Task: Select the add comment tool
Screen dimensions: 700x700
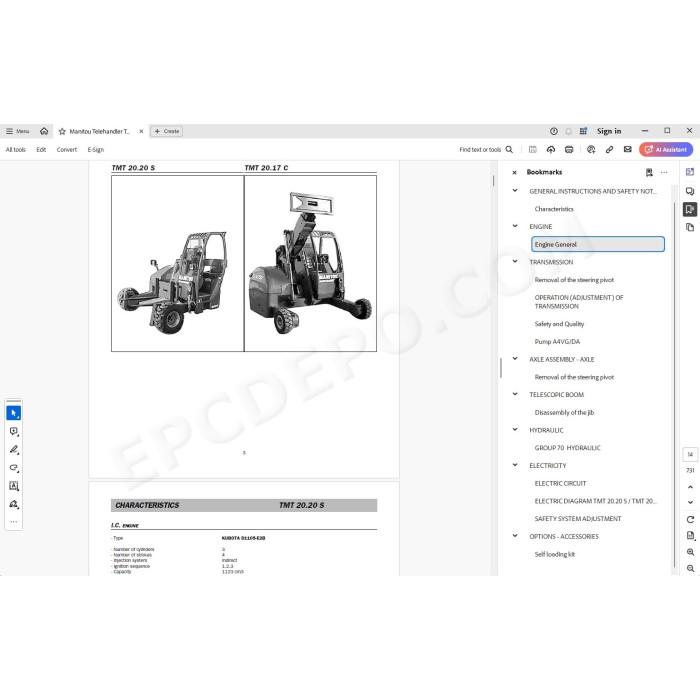Action: (14, 431)
